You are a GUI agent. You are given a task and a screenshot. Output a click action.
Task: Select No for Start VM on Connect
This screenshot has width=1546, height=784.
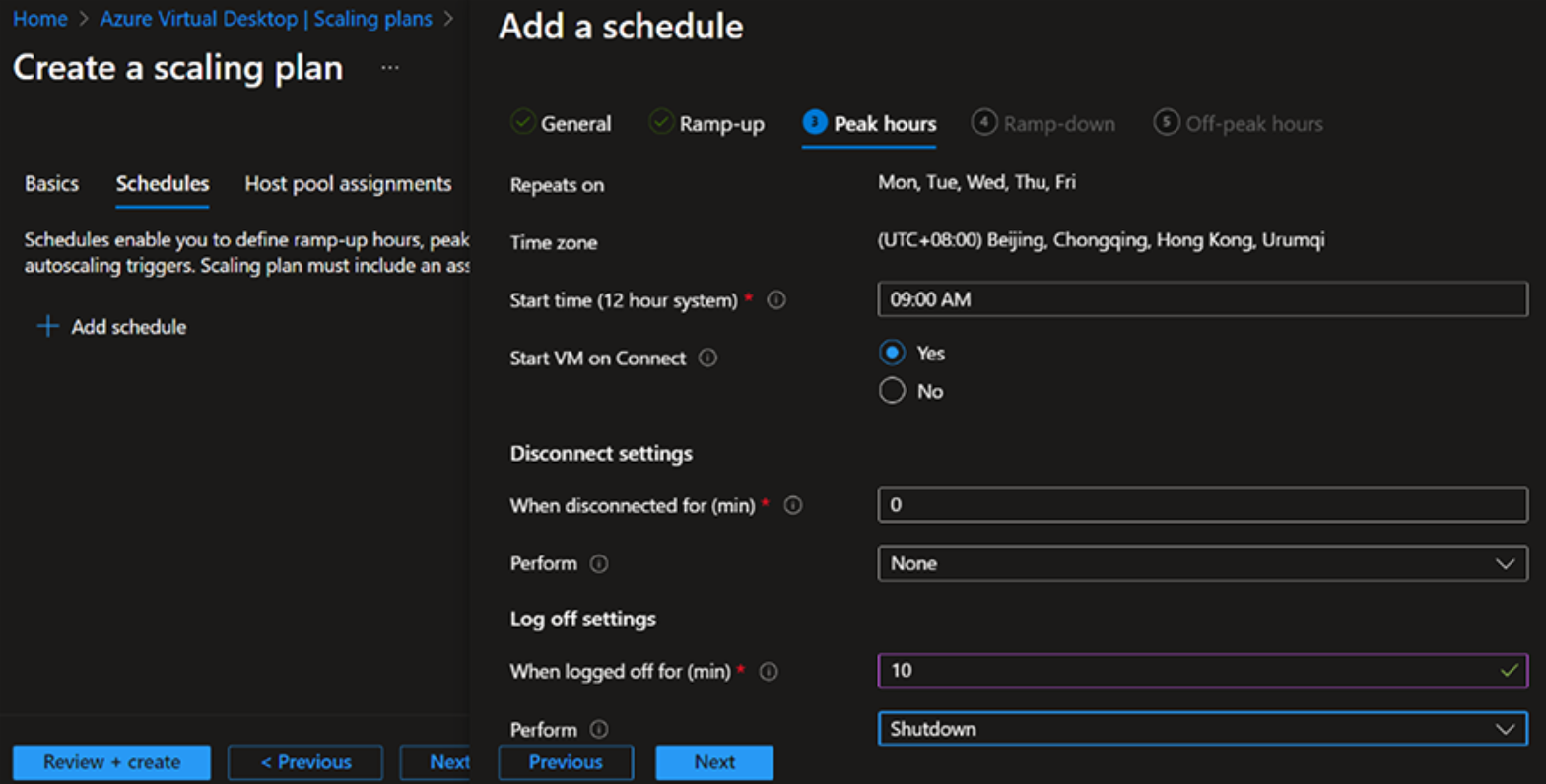click(893, 391)
